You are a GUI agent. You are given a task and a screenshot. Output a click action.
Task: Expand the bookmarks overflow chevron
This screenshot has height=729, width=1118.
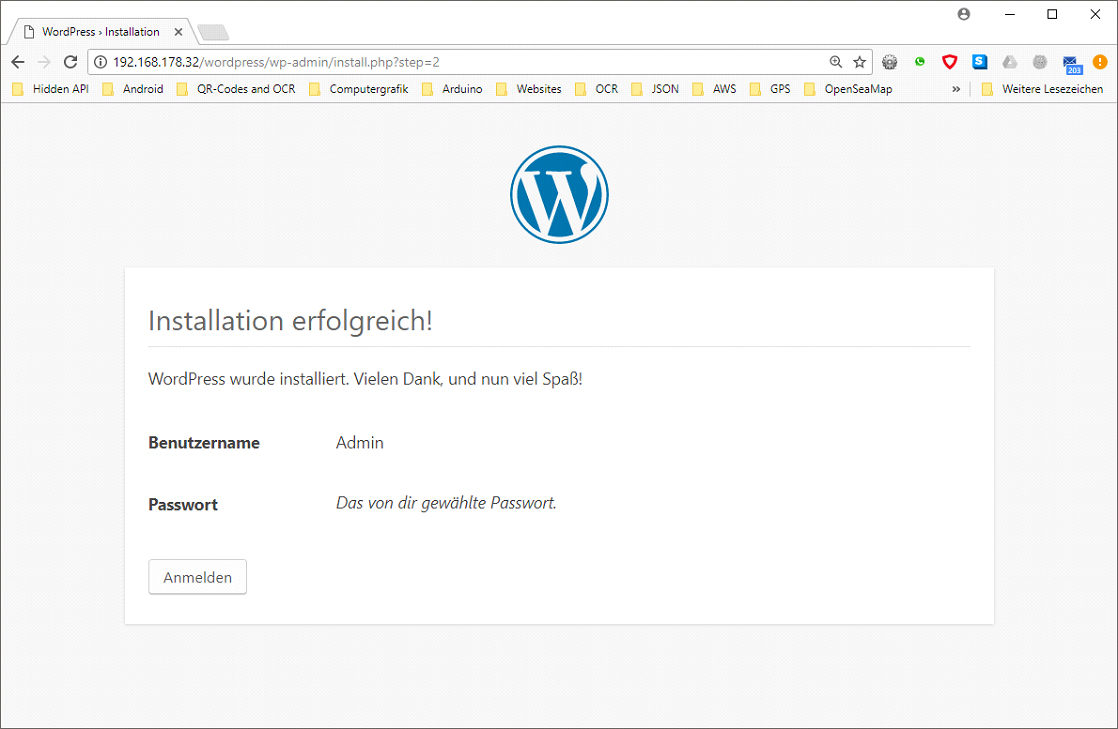(956, 89)
